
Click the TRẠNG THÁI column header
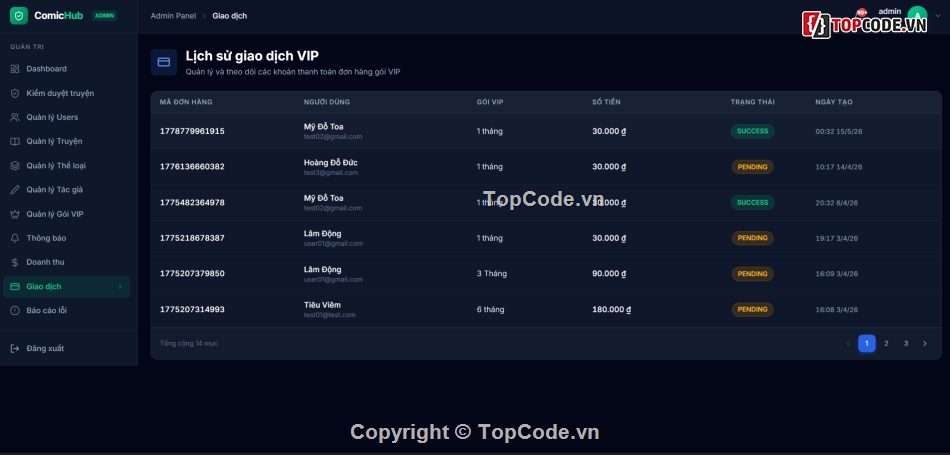pyautogui.click(x=752, y=102)
